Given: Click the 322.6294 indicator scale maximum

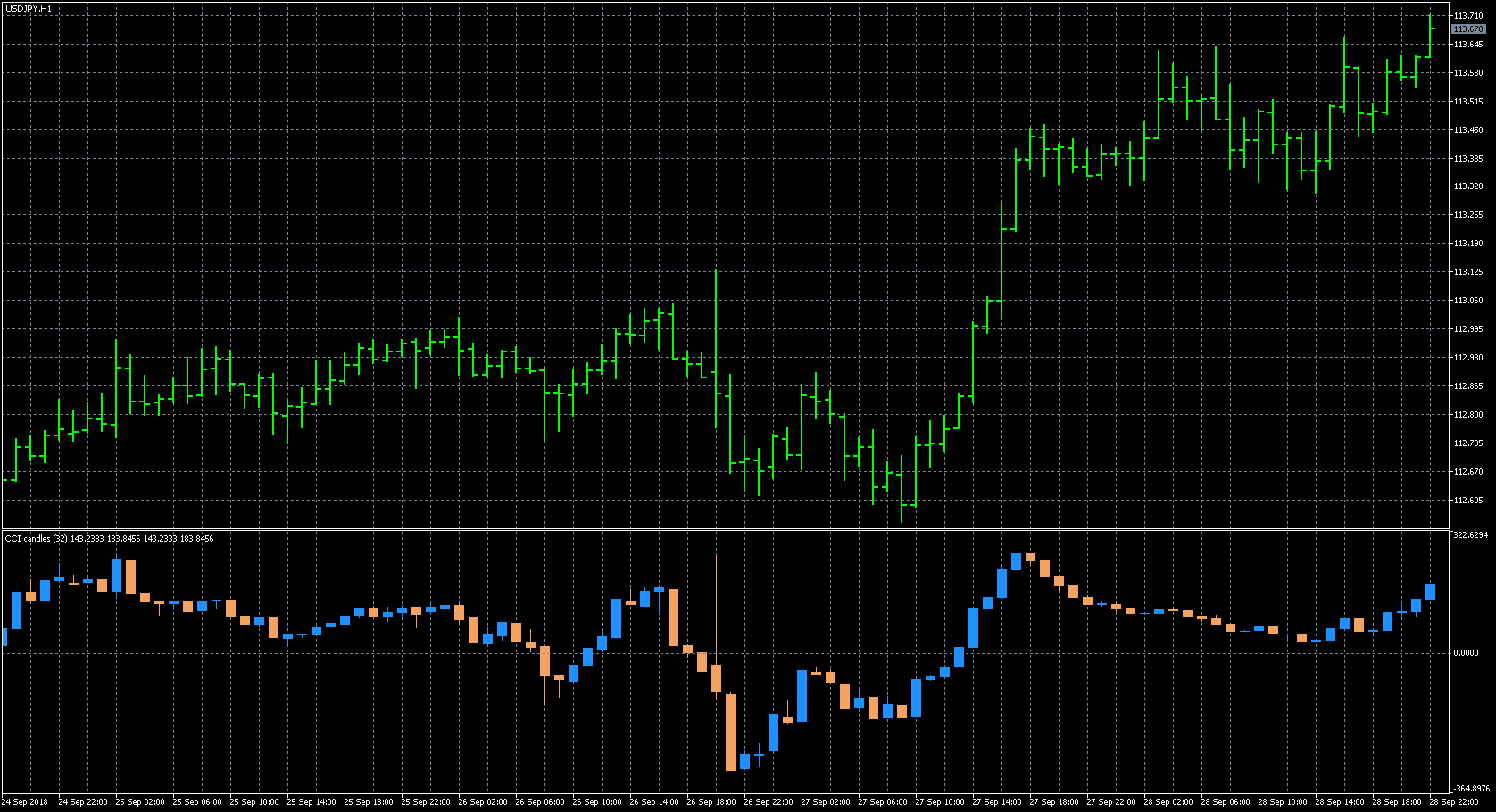Looking at the screenshot, I should tap(1471, 535).
